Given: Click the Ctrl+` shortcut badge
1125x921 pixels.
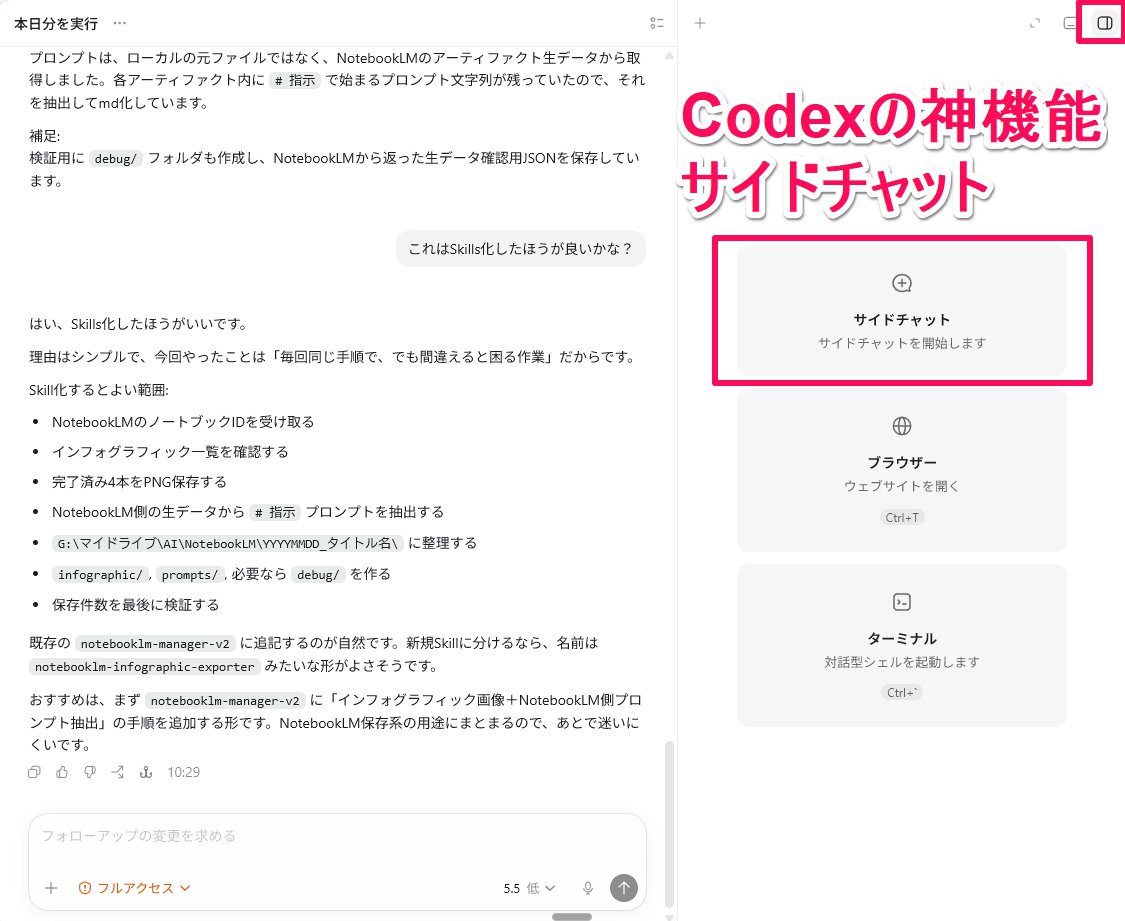Looking at the screenshot, I should coord(902,692).
